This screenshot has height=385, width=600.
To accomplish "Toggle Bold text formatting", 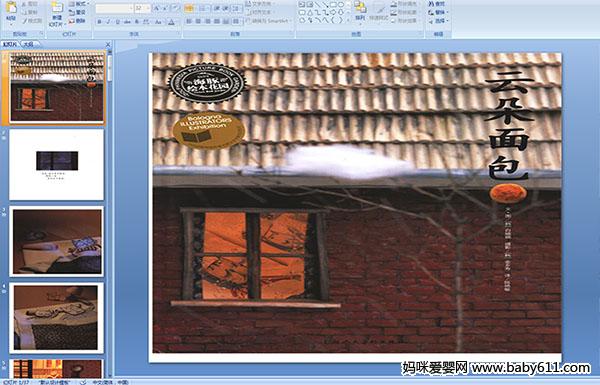I will (99, 22).
